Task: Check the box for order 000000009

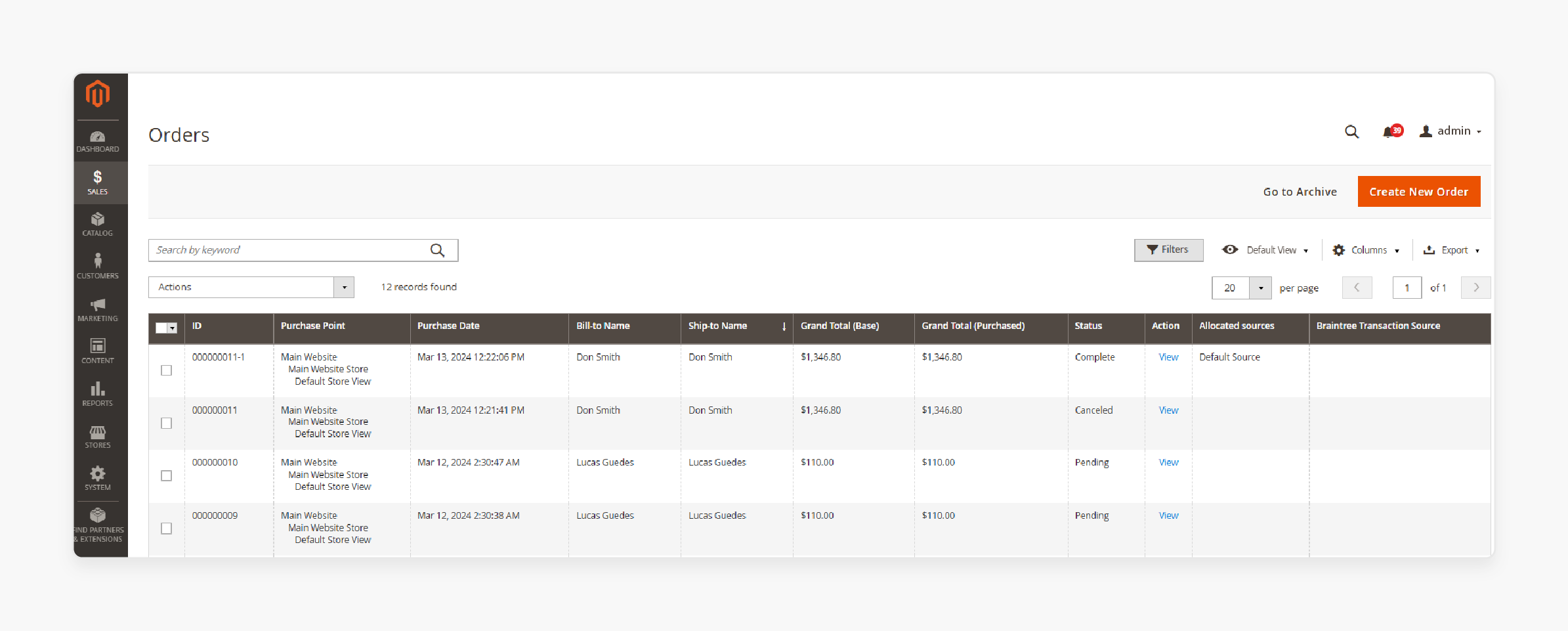Action: [x=167, y=529]
